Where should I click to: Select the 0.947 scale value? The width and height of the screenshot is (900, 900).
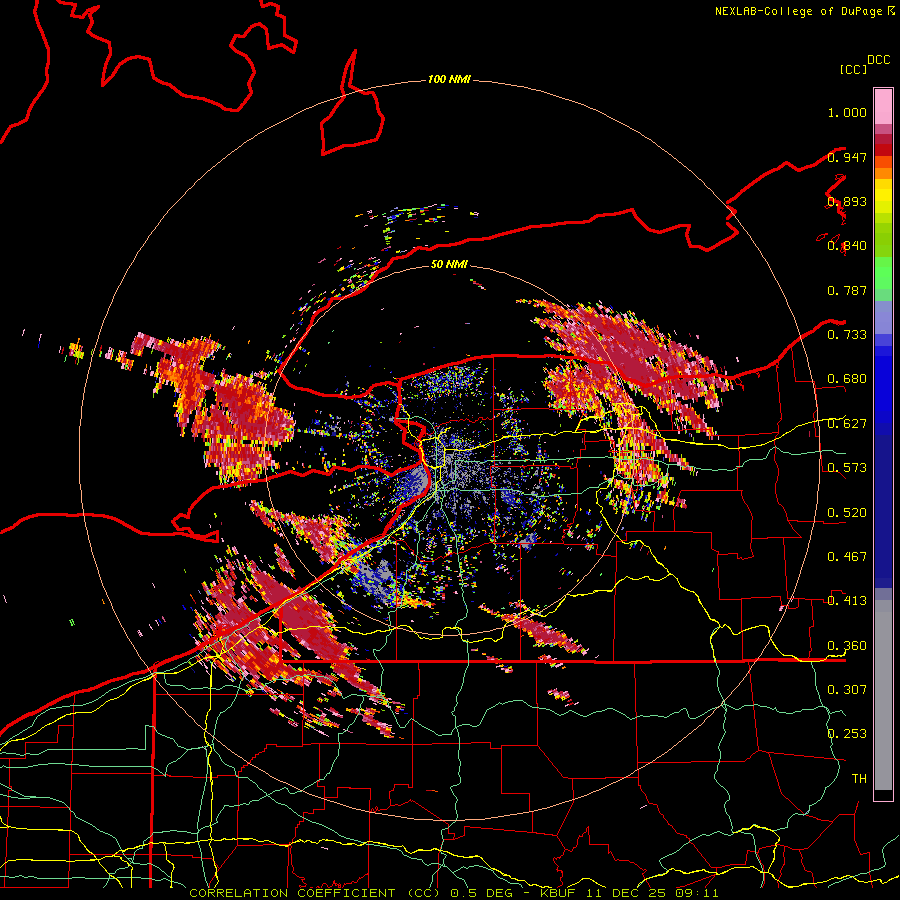(847, 157)
